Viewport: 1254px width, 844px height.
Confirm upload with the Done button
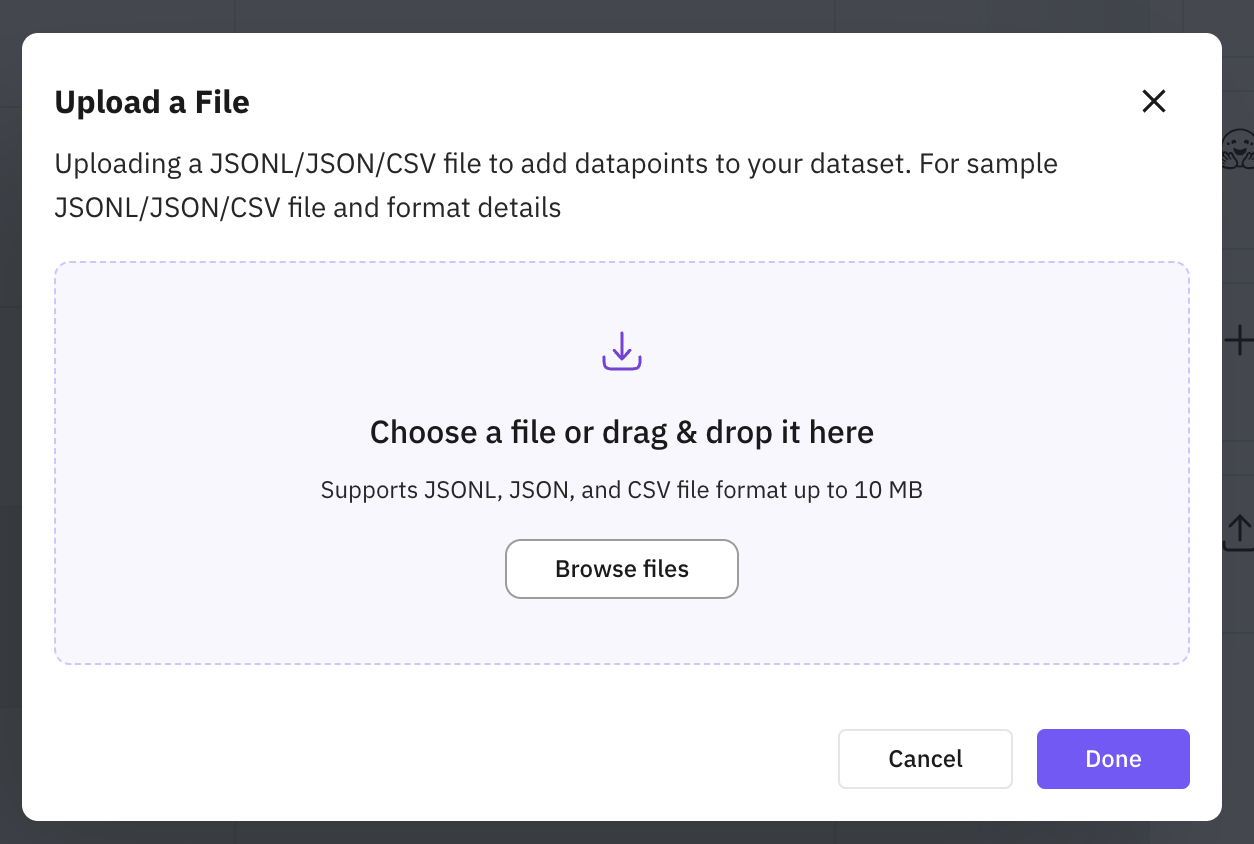(x=1113, y=759)
